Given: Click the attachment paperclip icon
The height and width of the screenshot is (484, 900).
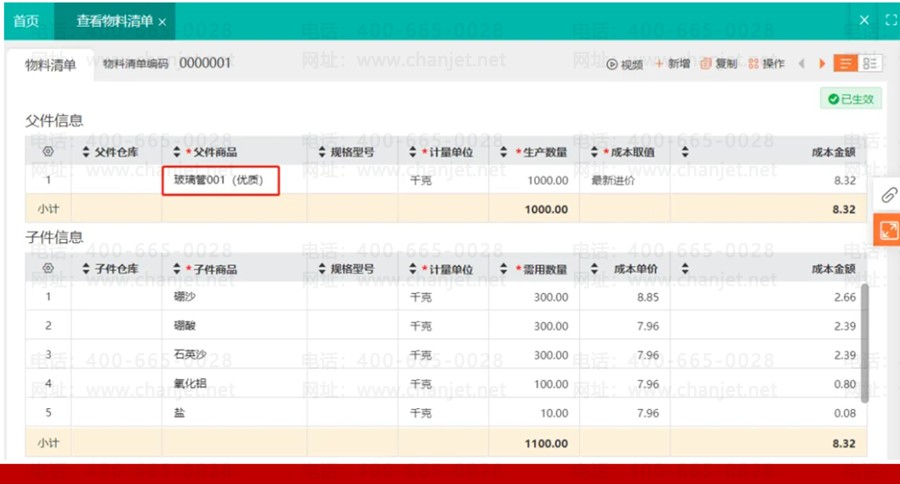Looking at the screenshot, I should [x=888, y=195].
